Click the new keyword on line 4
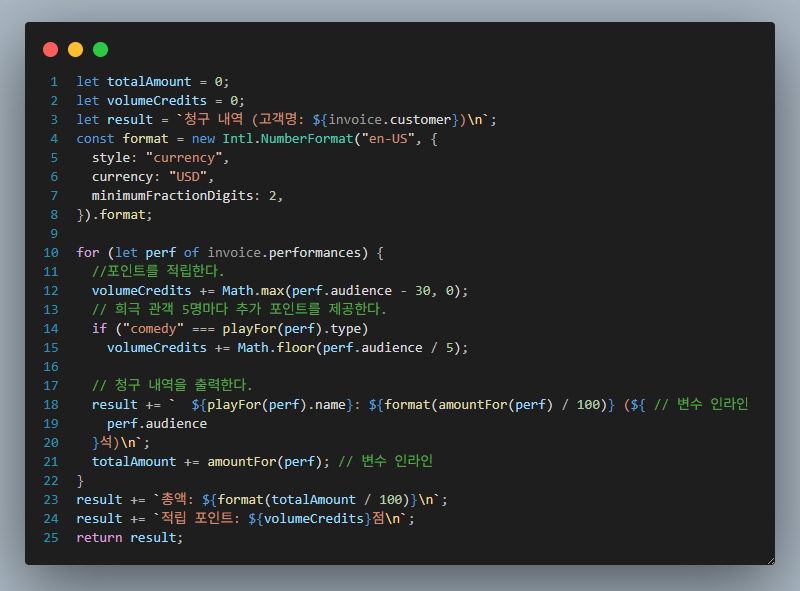 203,138
